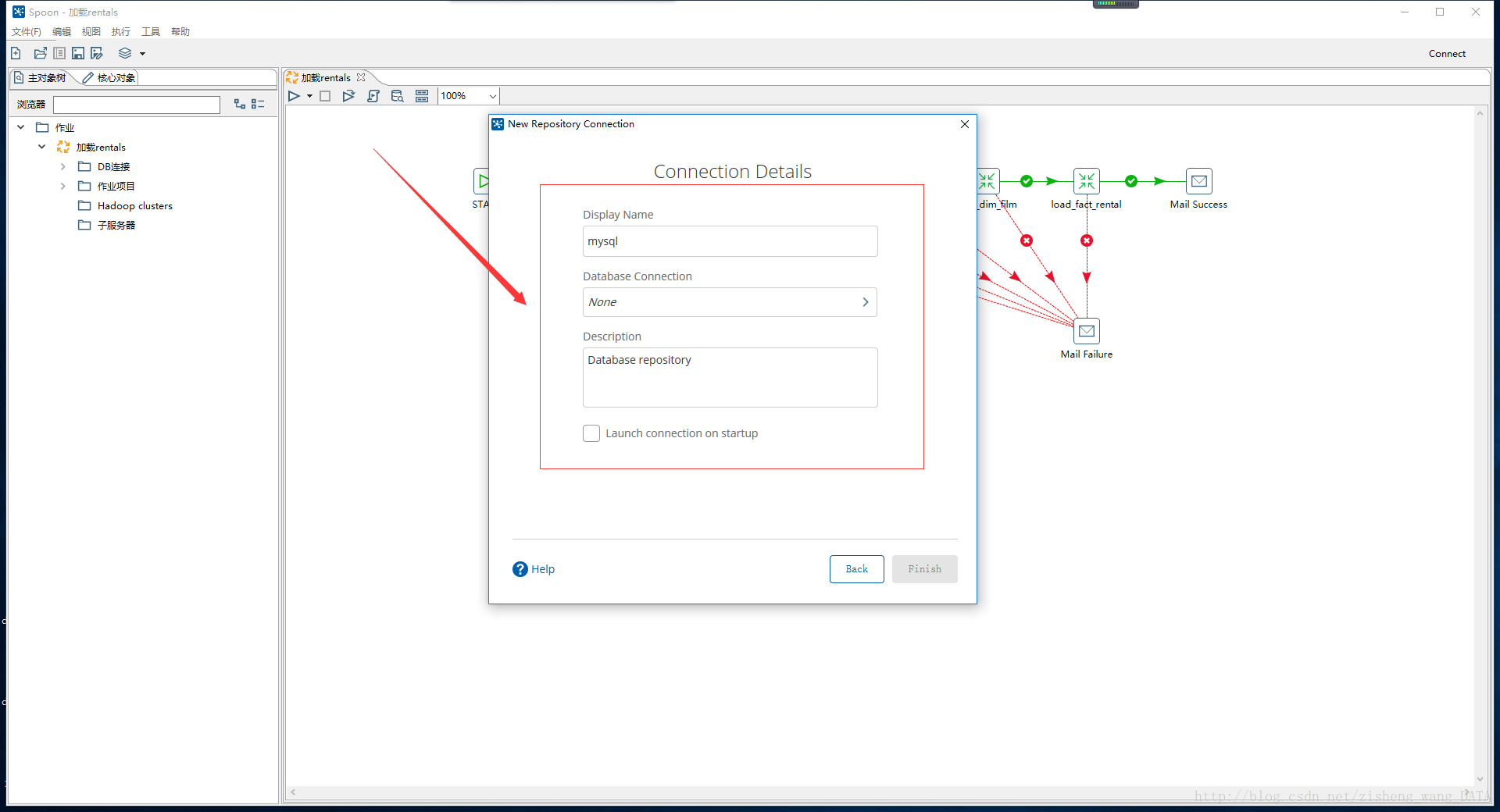This screenshot has width=1500, height=812.
Task: Open the 工具 menu
Action: [x=151, y=31]
